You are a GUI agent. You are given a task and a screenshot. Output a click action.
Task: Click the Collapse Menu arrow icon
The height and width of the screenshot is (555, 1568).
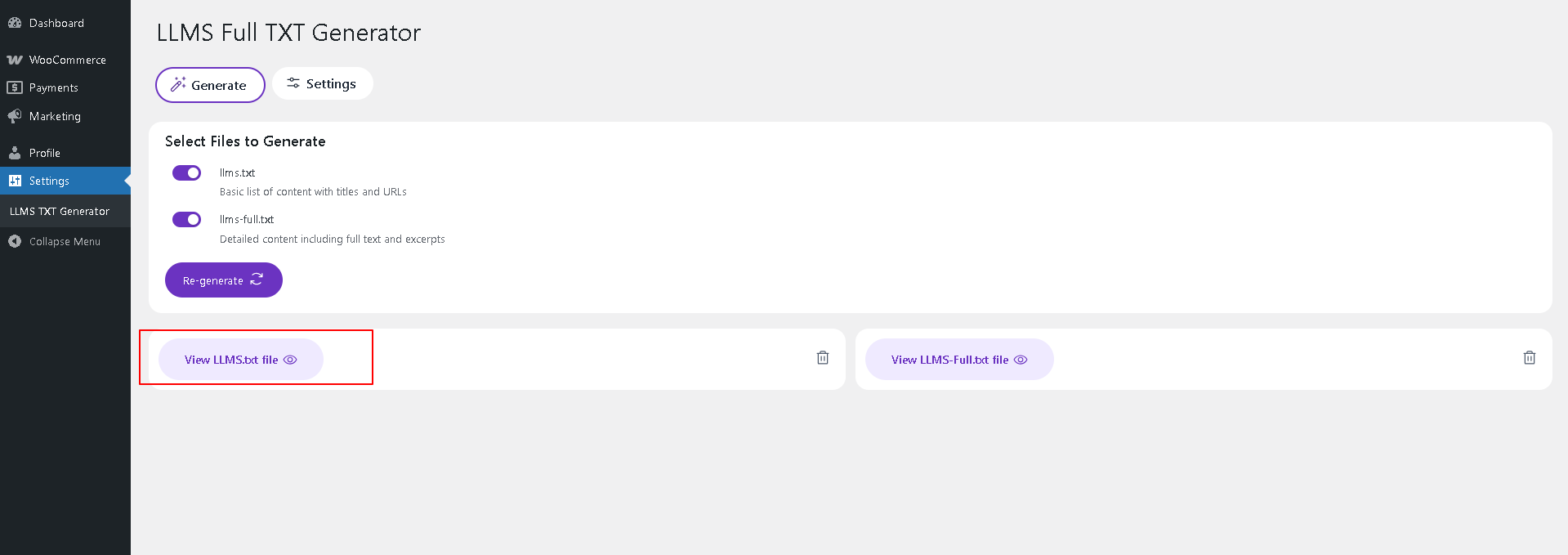(x=15, y=241)
